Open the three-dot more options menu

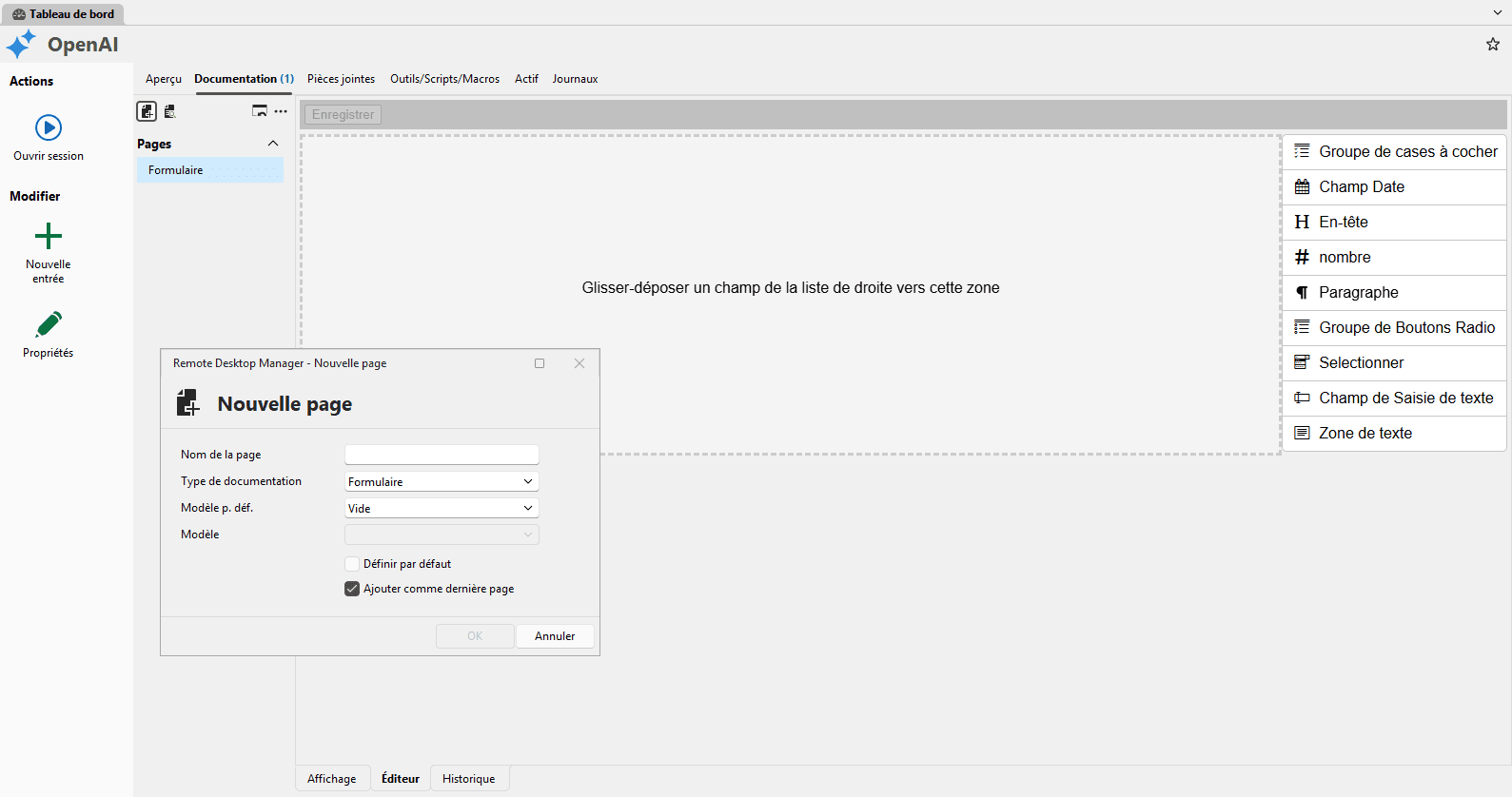pos(281,111)
